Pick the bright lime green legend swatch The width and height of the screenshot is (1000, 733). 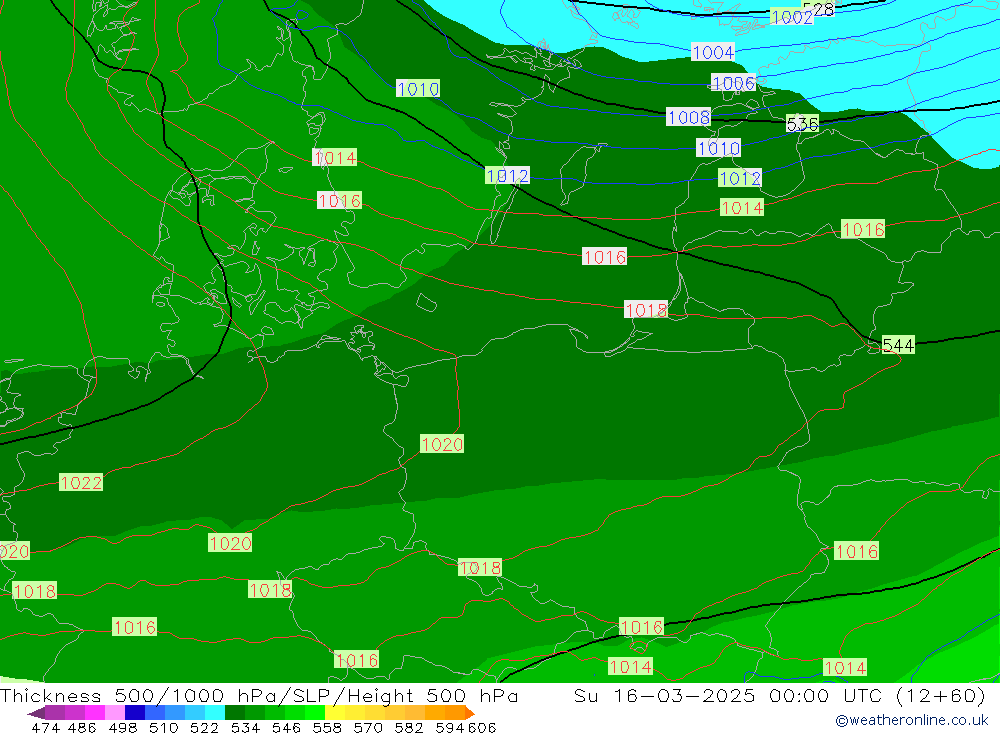pyautogui.click(x=315, y=713)
